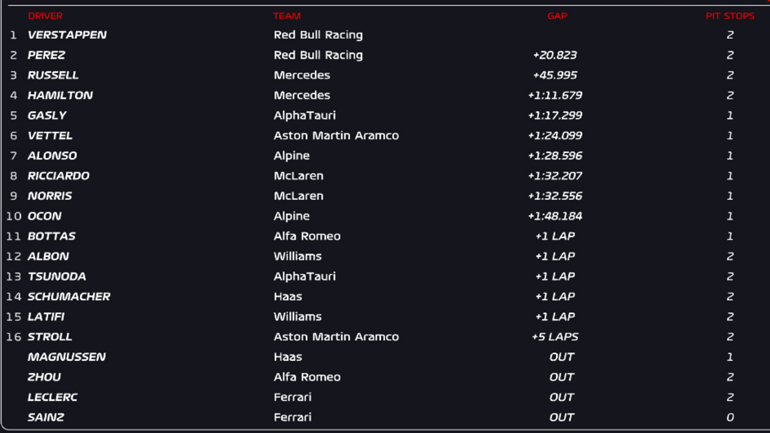Sort by the GAP column header

557,16
